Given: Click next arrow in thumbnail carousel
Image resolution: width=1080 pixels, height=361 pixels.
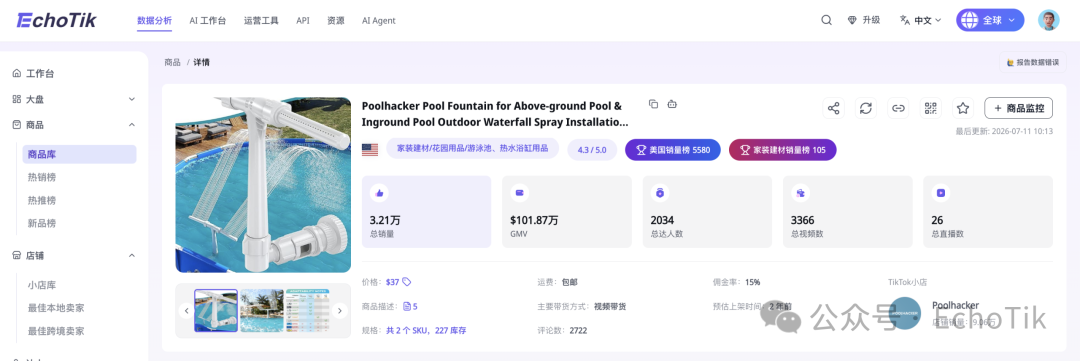Looking at the screenshot, I should tap(339, 311).
